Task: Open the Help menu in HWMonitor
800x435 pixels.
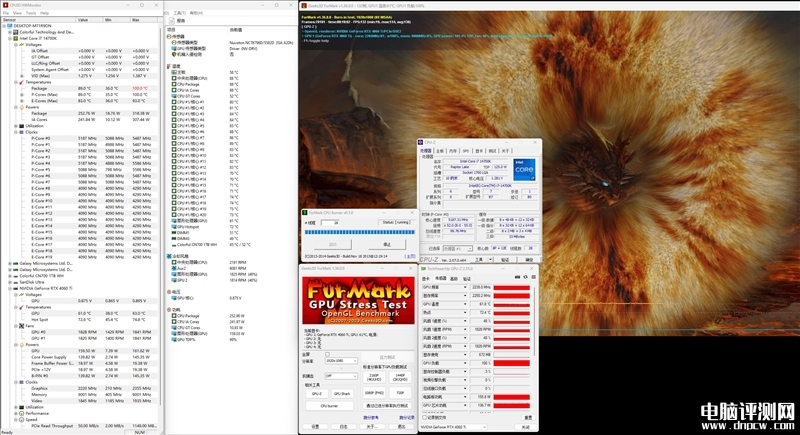Action: pos(44,13)
